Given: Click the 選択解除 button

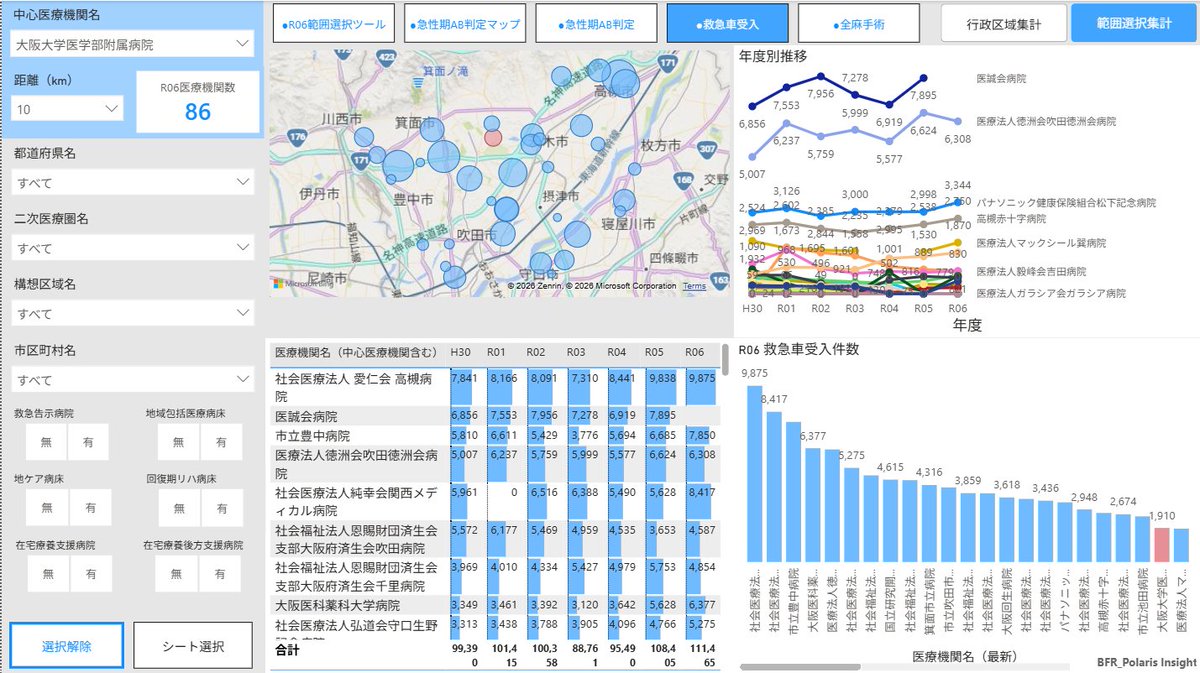Looking at the screenshot, I should pyautogui.click(x=67, y=646).
